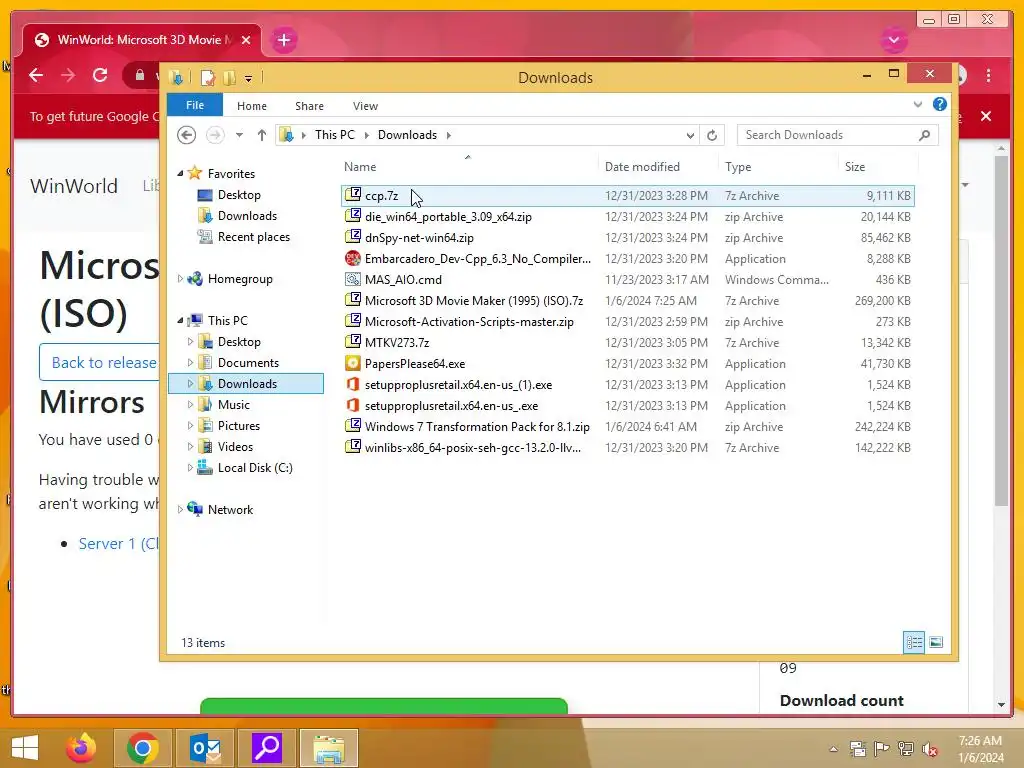Collapse the This PC tree node
1024x768 pixels.
(x=180, y=321)
